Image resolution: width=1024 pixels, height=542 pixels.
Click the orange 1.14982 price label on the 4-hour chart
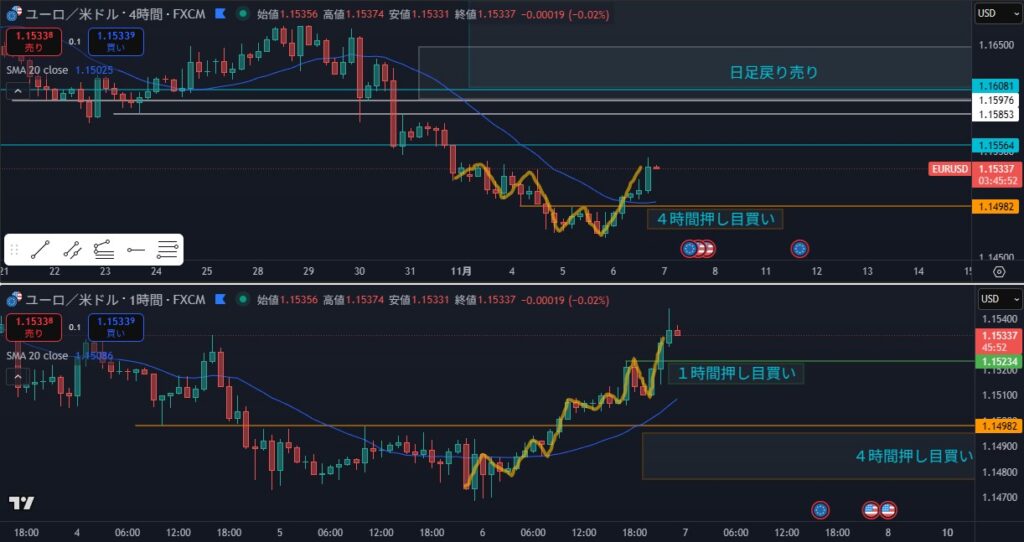pyautogui.click(x=997, y=206)
